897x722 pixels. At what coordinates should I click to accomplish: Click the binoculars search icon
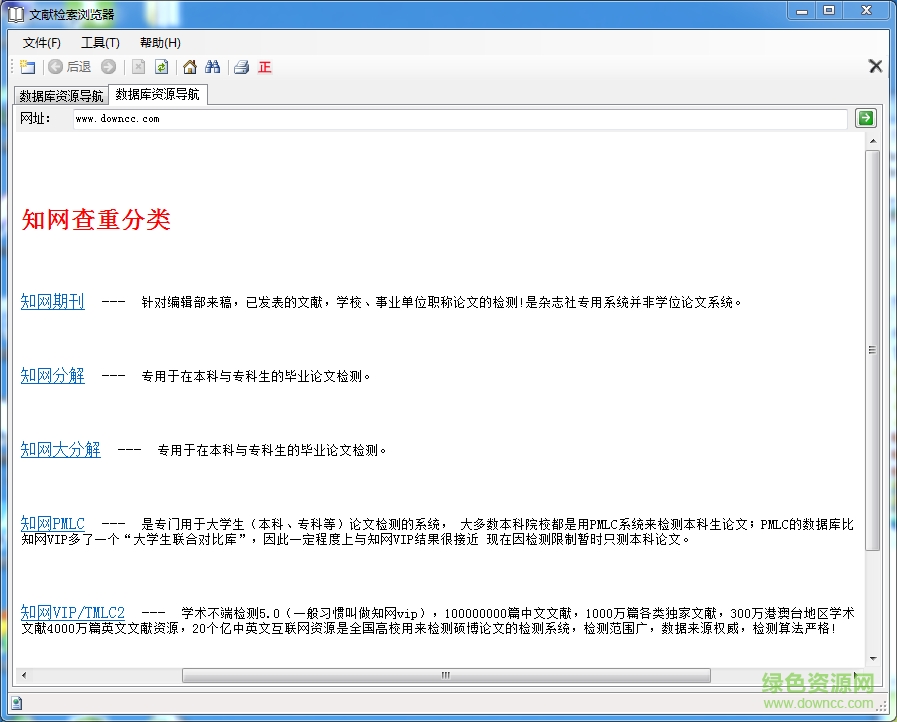coord(213,67)
